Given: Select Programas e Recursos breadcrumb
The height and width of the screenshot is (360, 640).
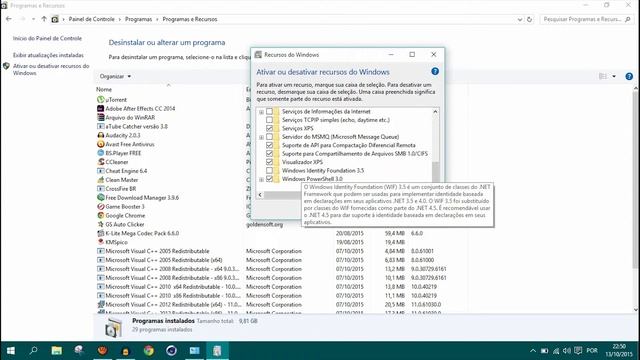Looking at the screenshot, I should [x=190, y=19].
